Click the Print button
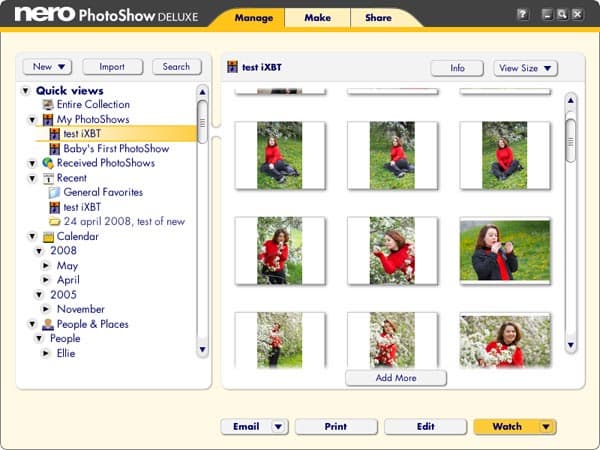Viewport: 600px width, 450px height. point(336,427)
